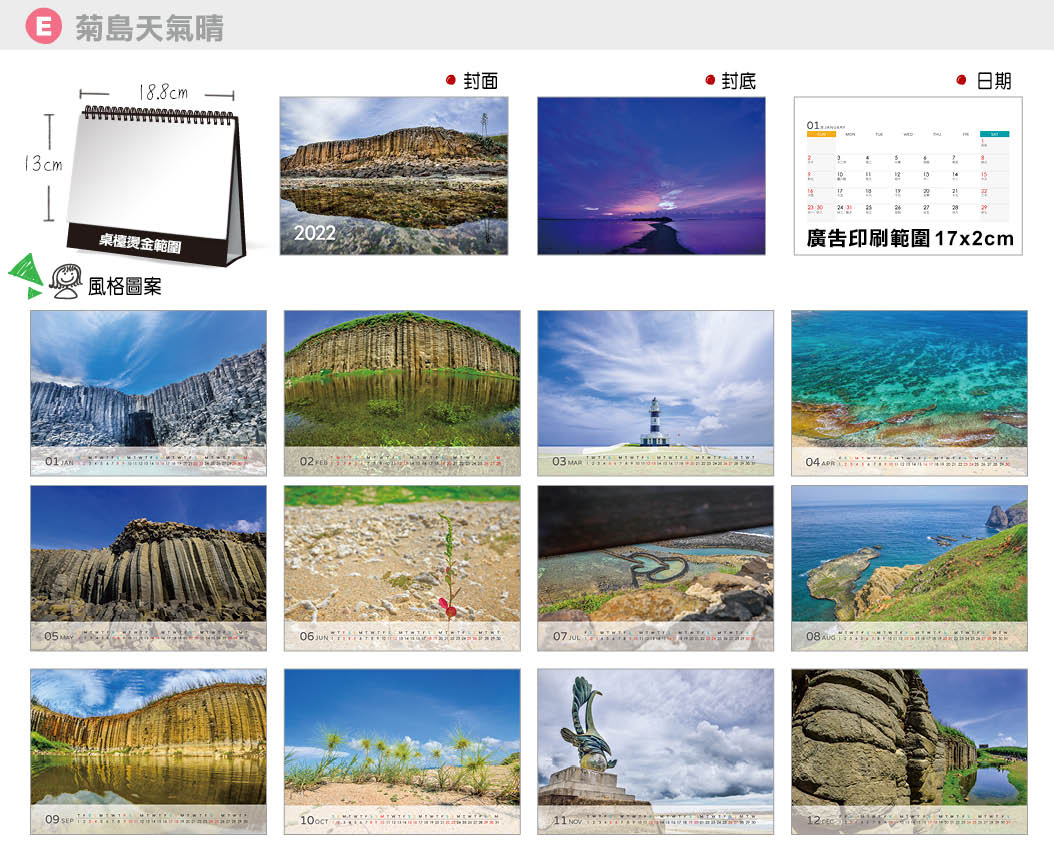The height and width of the screenshot is (855, 1054).
Task: Select the 07 JUL heart stone weir photo
Action: tap(655, 560)
